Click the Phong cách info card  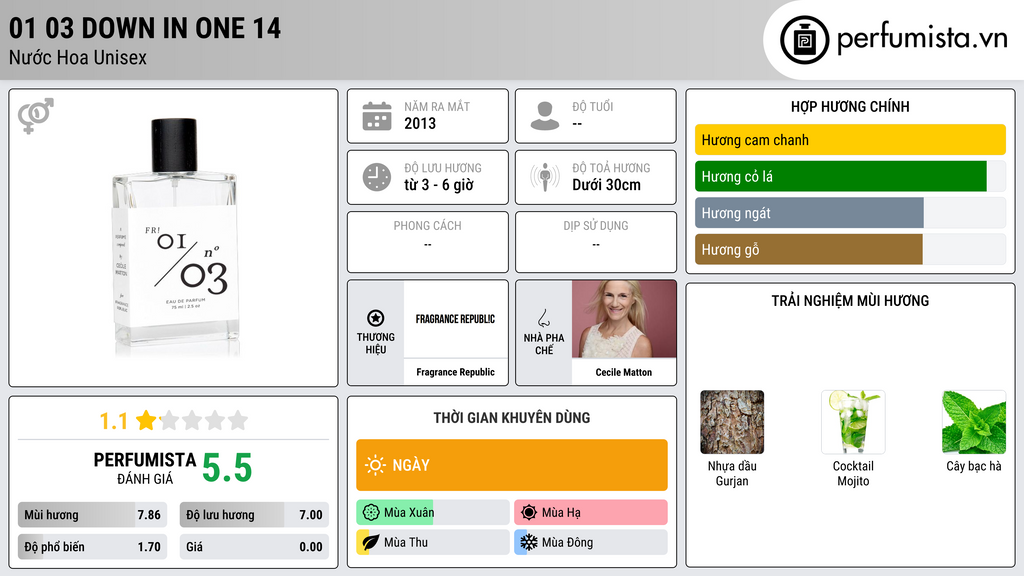[x=428, y=242]
